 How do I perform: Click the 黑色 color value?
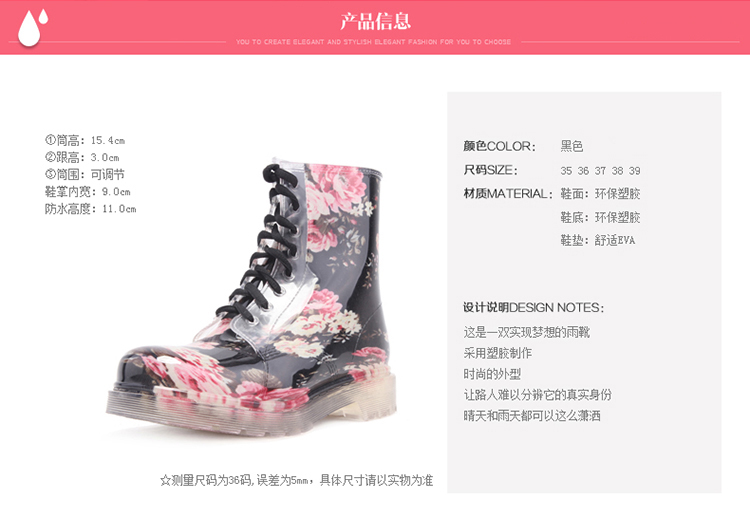tap(572, 146)
